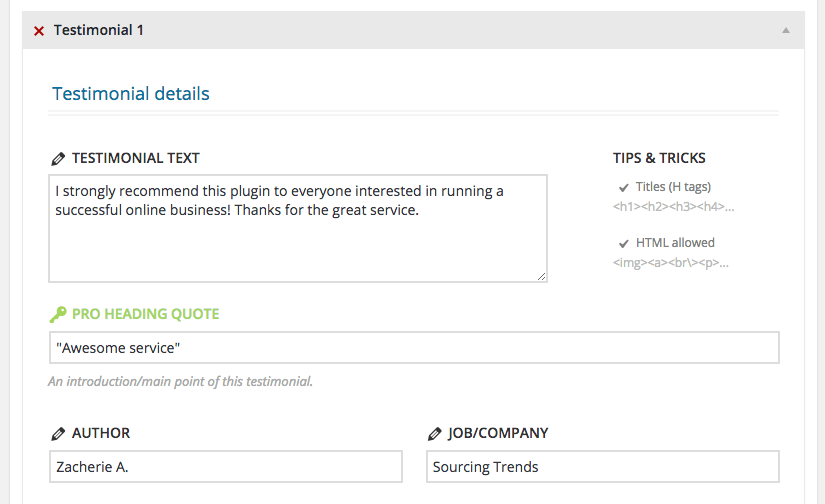Click the pencil icon beside Job/Company
Image resolution: width=825 pixels, height=504 pixels.
coord(434,434)
